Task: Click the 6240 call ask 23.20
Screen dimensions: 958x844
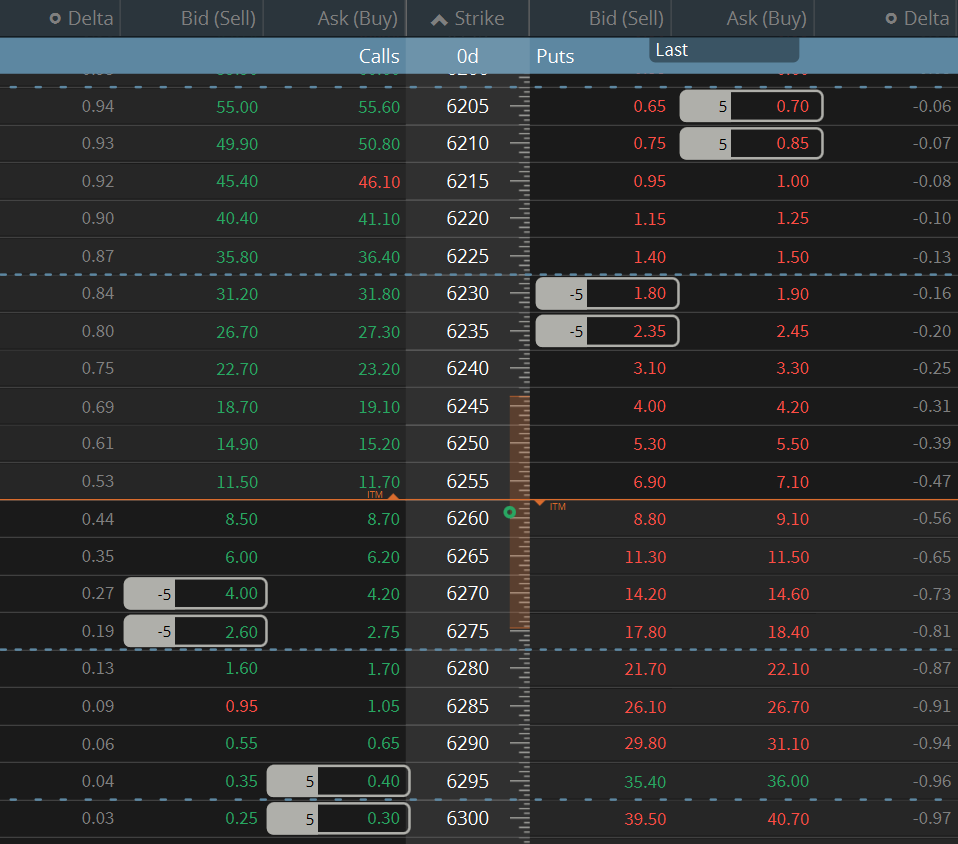Action: (379, 369)
